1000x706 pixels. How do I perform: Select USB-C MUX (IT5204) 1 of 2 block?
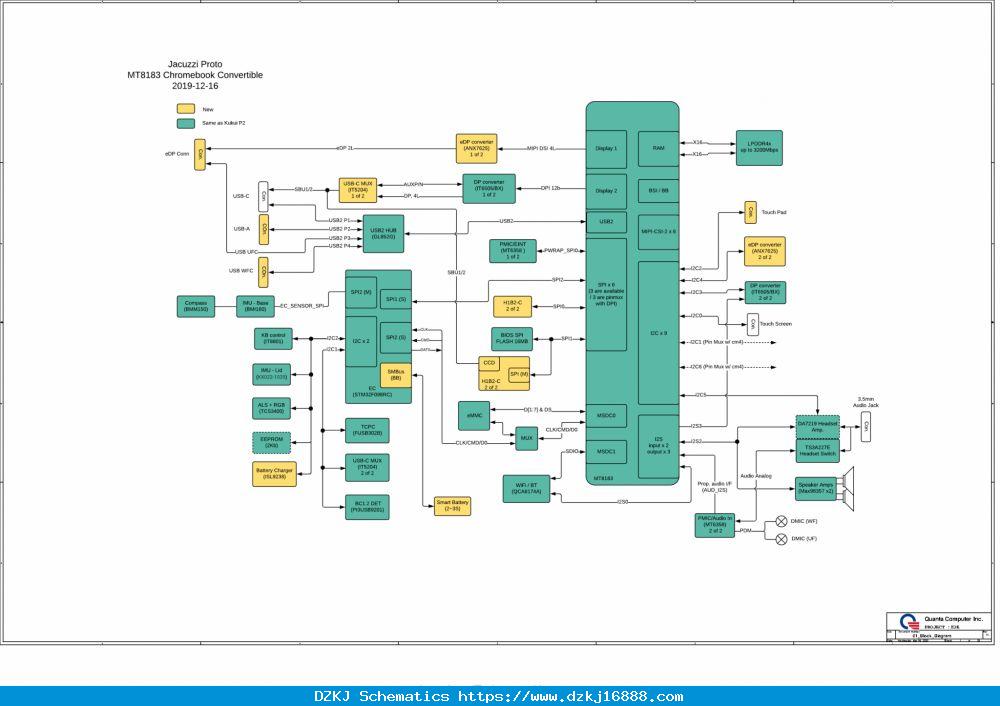[358, 190]
